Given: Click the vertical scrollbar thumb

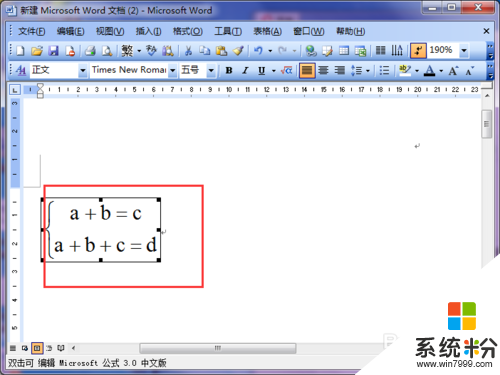Looking at the screenshot, I should [487, 124].
